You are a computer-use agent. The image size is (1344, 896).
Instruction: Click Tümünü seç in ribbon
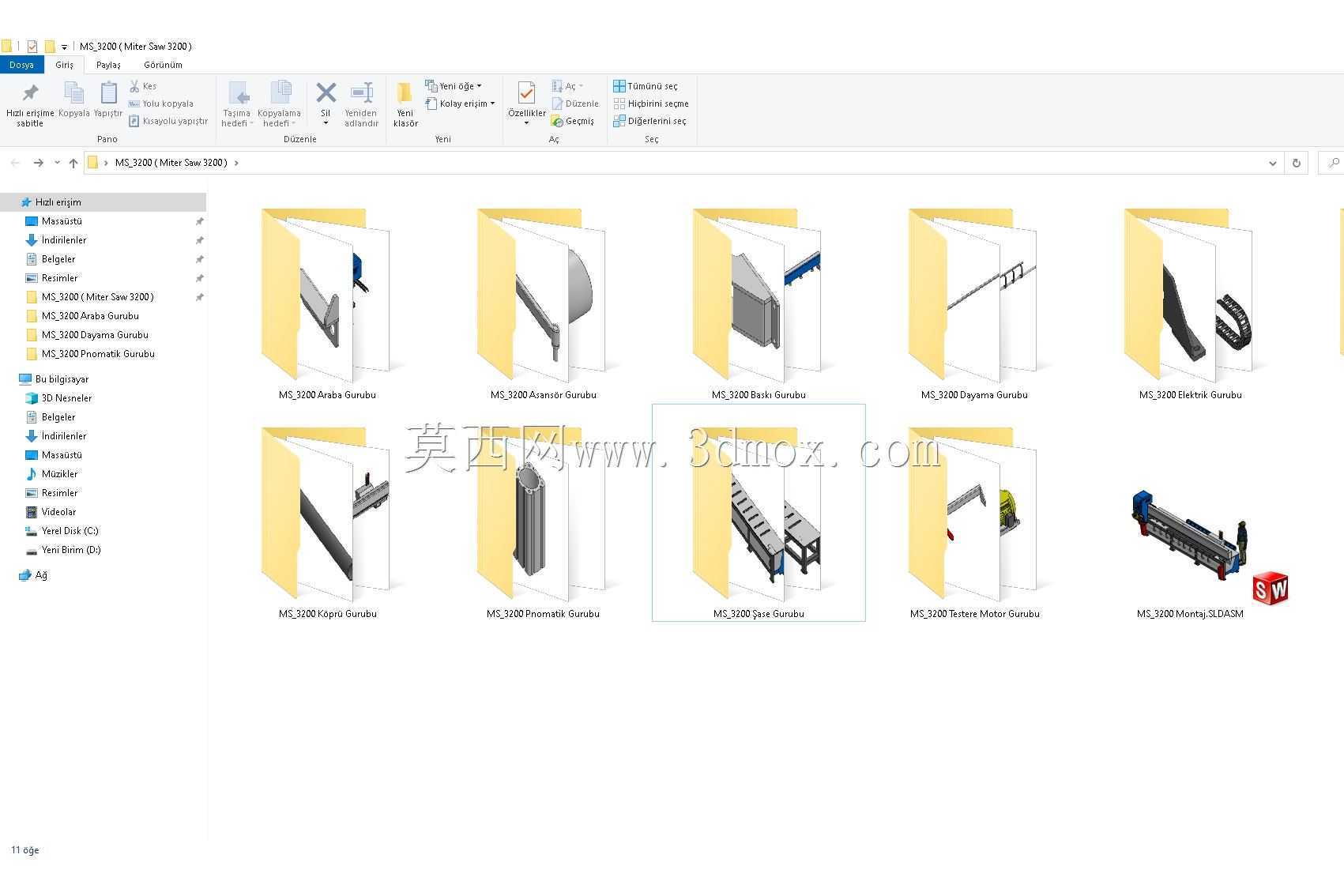click(646, 86)
